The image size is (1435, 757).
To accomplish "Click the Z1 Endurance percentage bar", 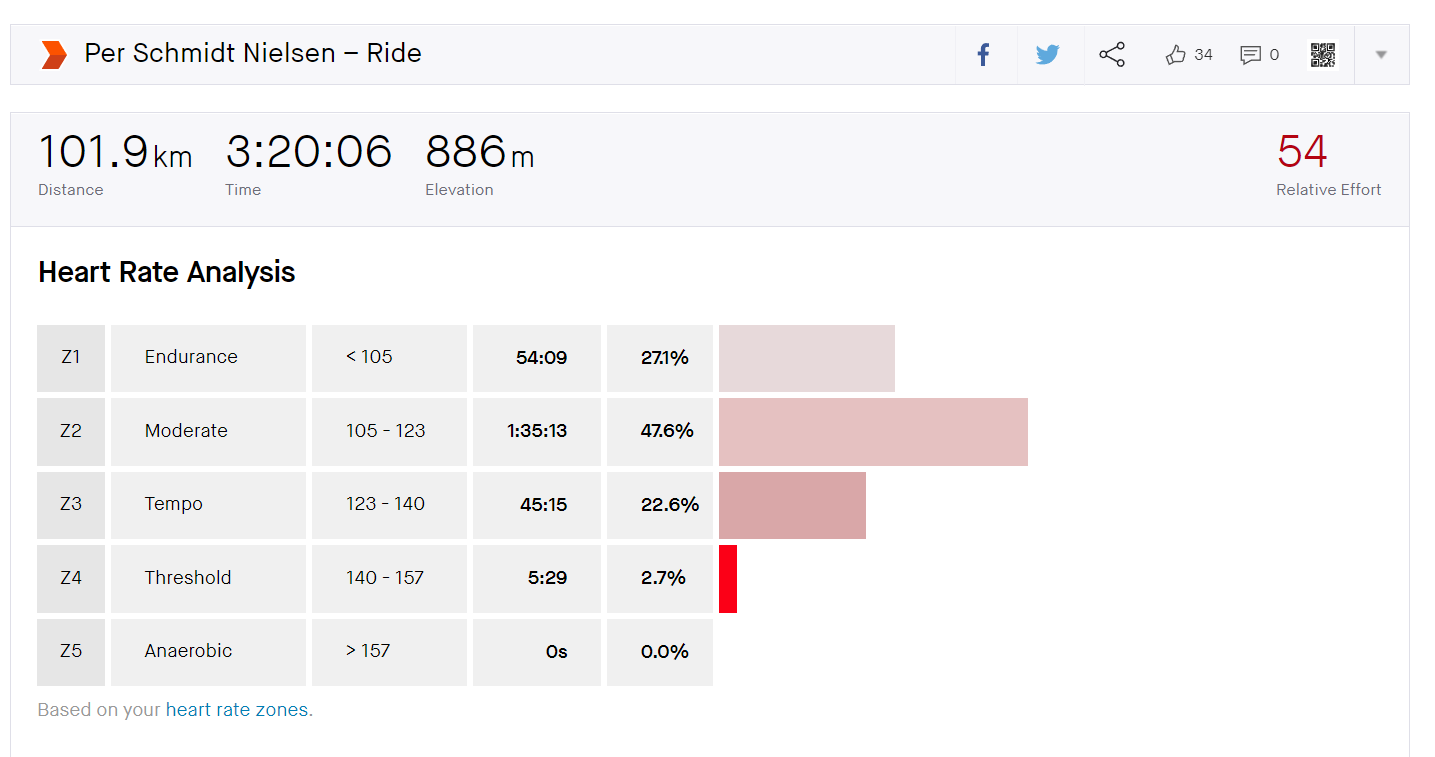I will click(807, 358).
